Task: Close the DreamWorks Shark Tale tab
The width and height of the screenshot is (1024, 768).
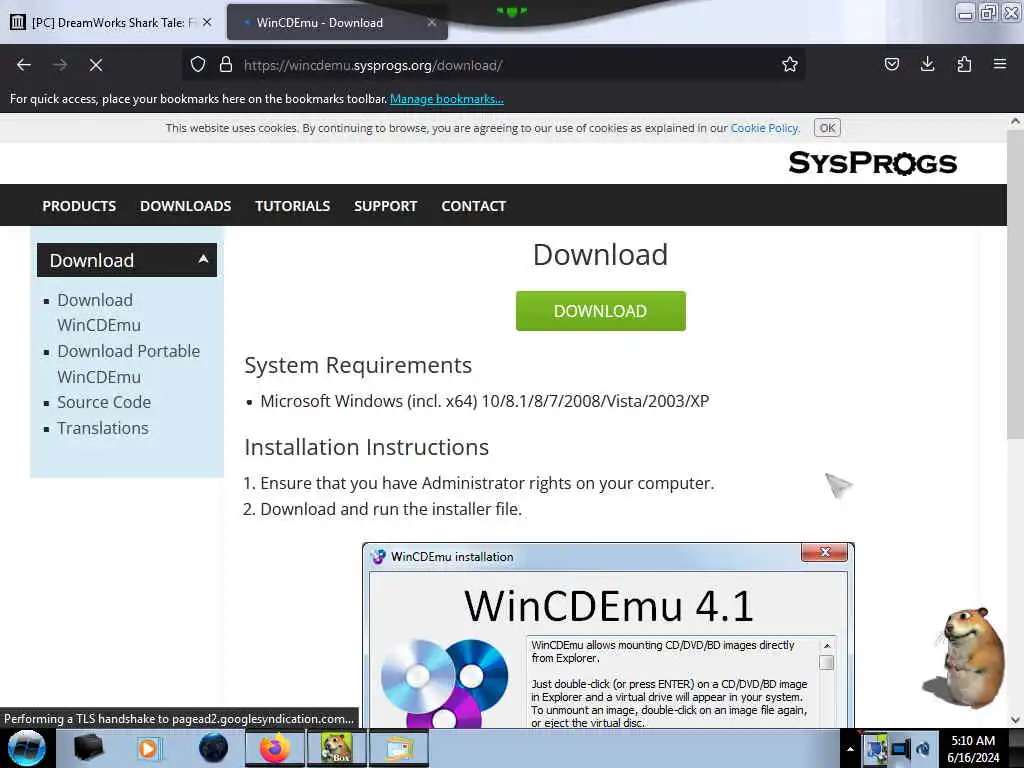Action: [207, 22]
